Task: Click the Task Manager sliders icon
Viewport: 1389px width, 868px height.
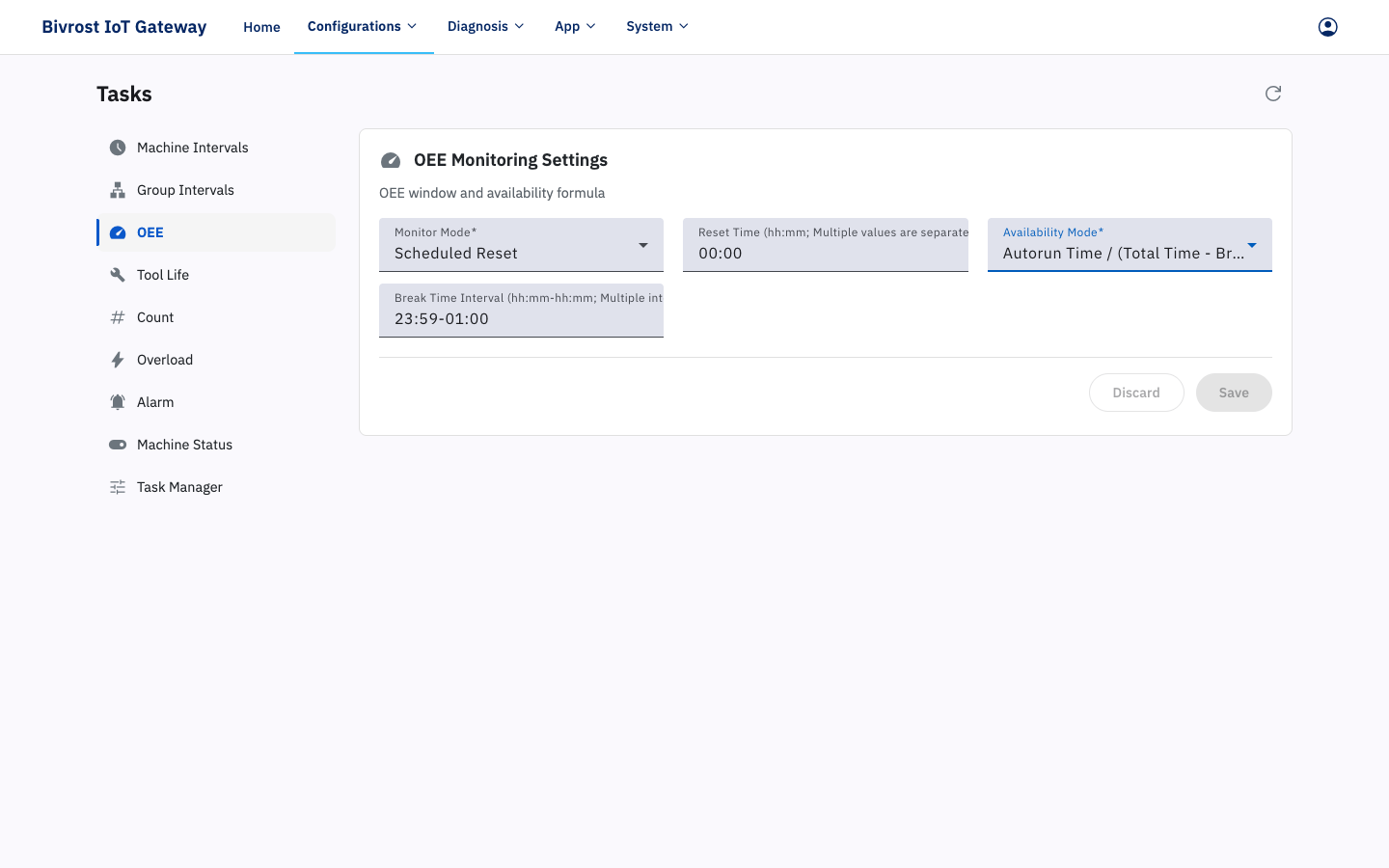Action: (x=118, y=487)
